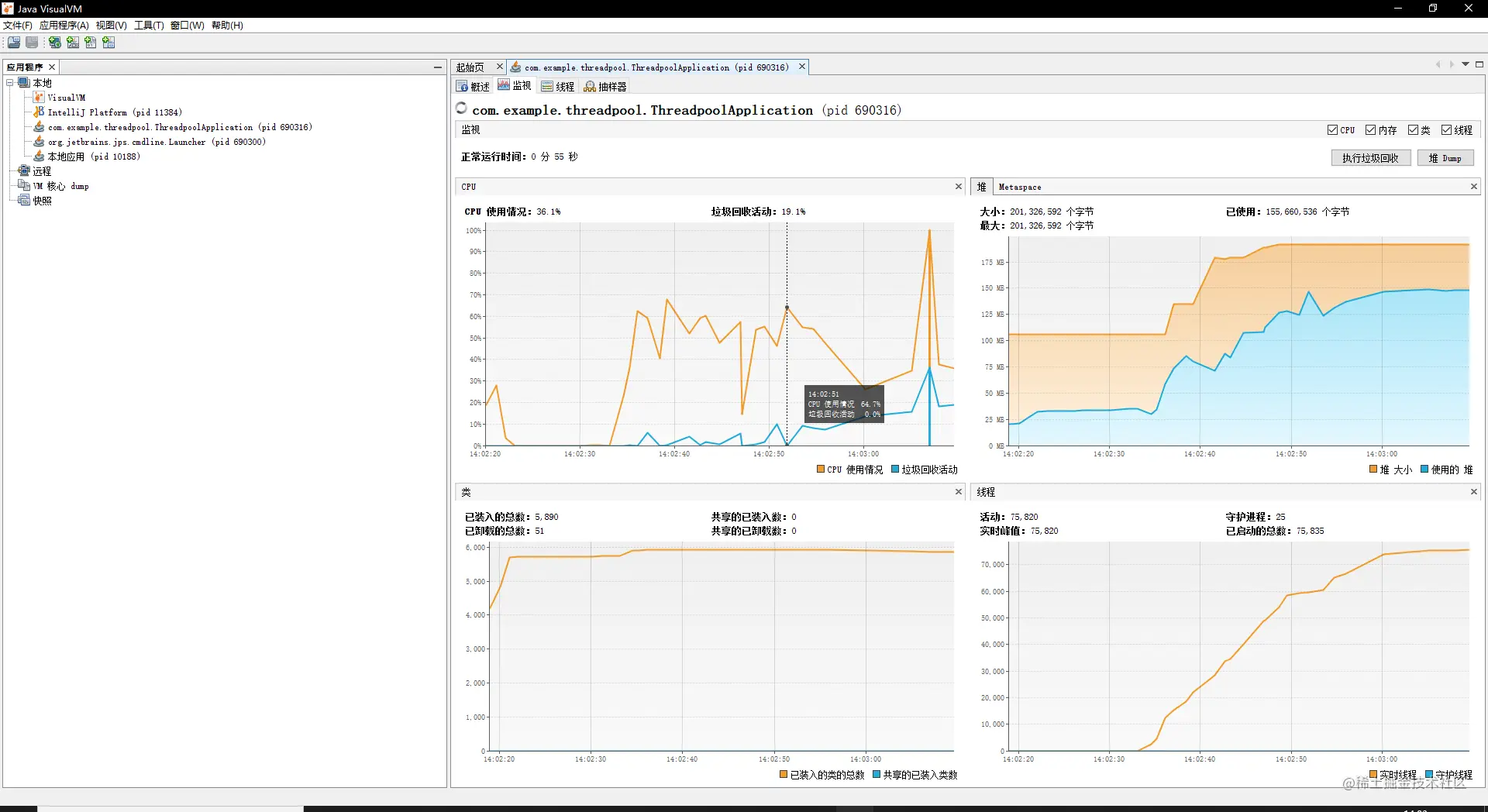The image size is (1488, 812).
Task: Minimize the 应用程序 side panel
Action: coord(438,67)
